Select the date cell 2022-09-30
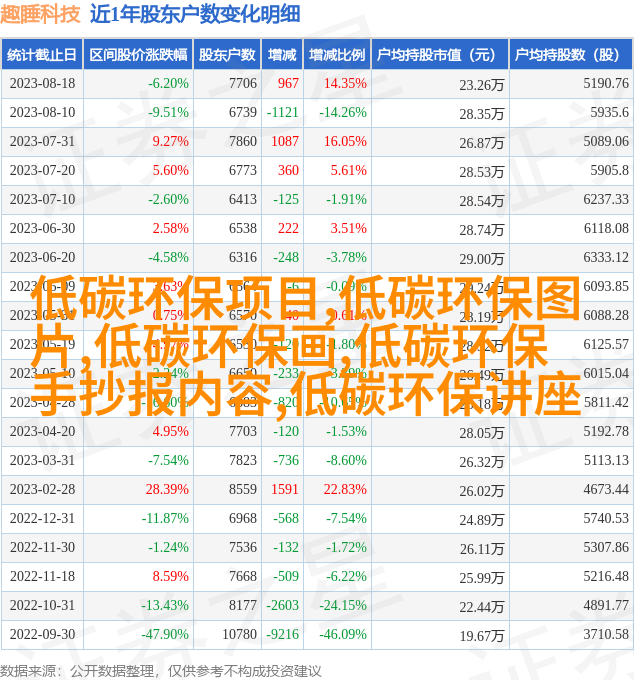This screenshot has width=634, height=680. [x=42, y=635]
